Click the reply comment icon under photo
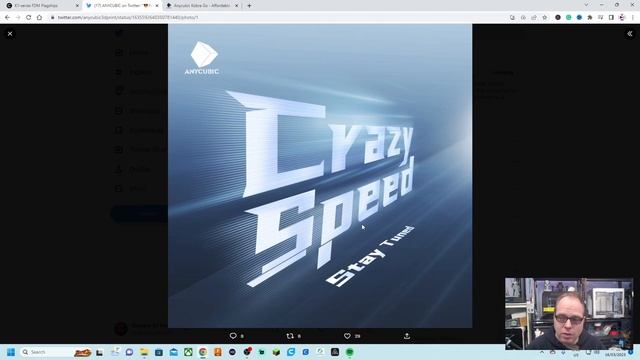This screenshot has width=640, height=360. 233,336
